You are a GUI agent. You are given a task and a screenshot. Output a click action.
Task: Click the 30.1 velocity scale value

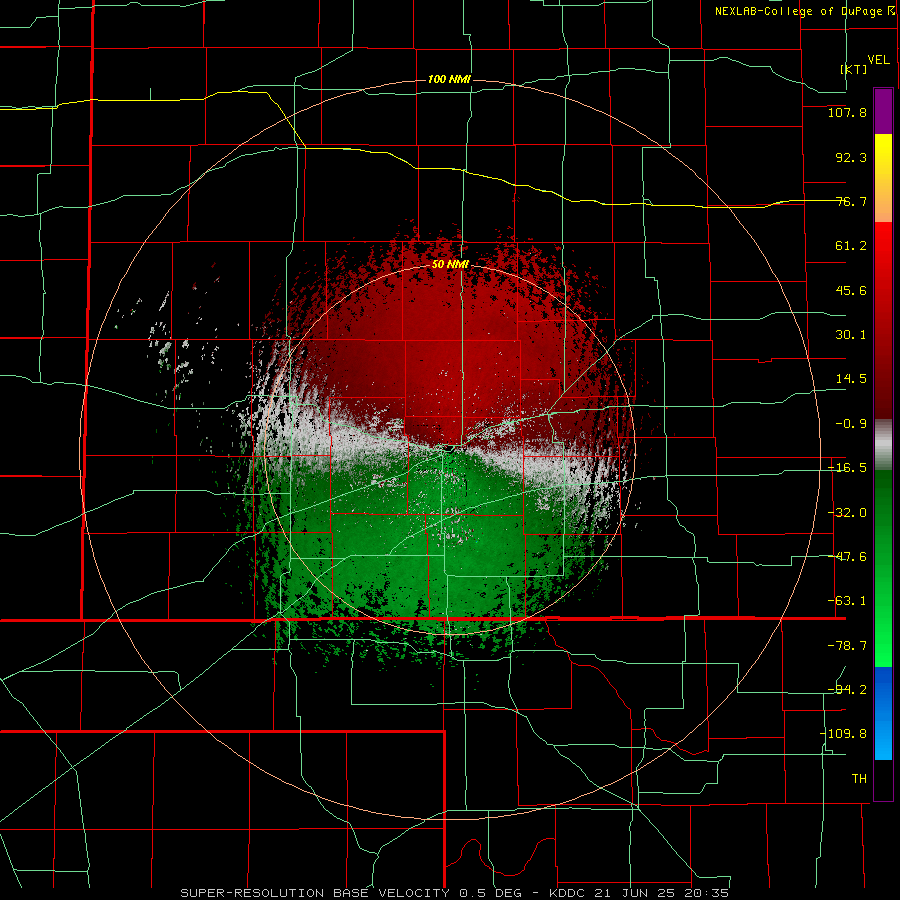point(851,335)
